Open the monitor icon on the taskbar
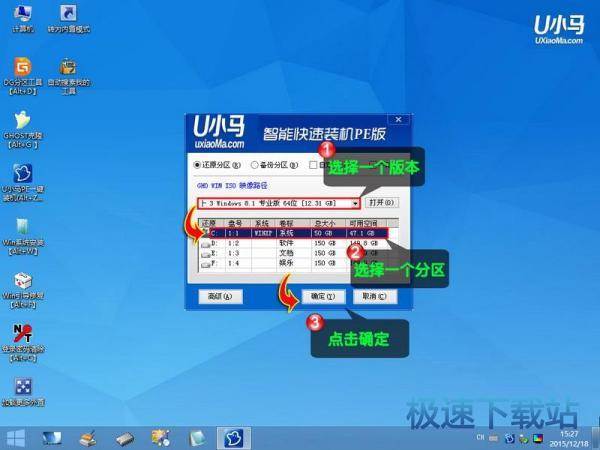 [x=52, y=439]
